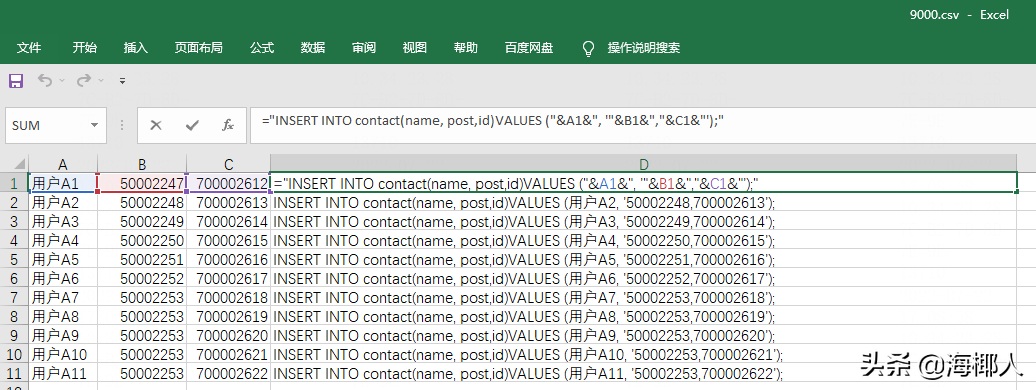The image size is (1036, 390).
Task: Switch to the 帮助 ribbon tab
Action: 465,48
